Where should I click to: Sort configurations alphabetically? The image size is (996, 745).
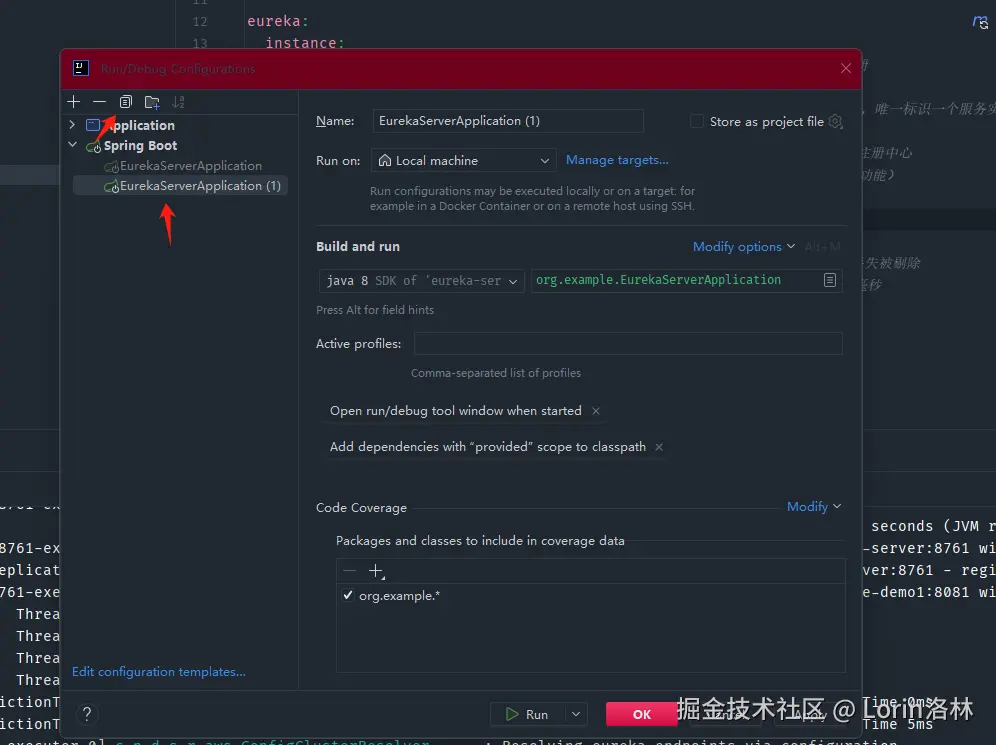tap(178, 102)
